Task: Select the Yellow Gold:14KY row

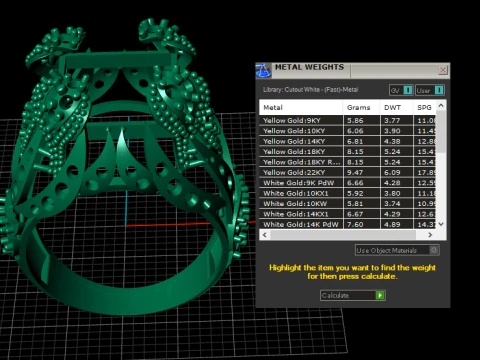Action: (347, 141)
